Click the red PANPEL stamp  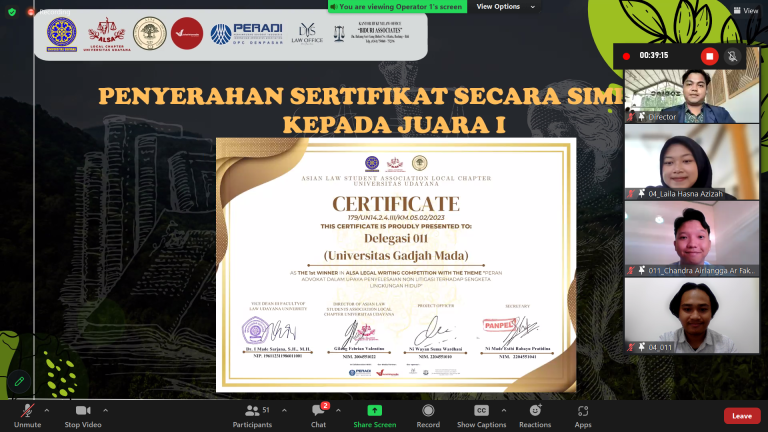(x=499, y=325)
